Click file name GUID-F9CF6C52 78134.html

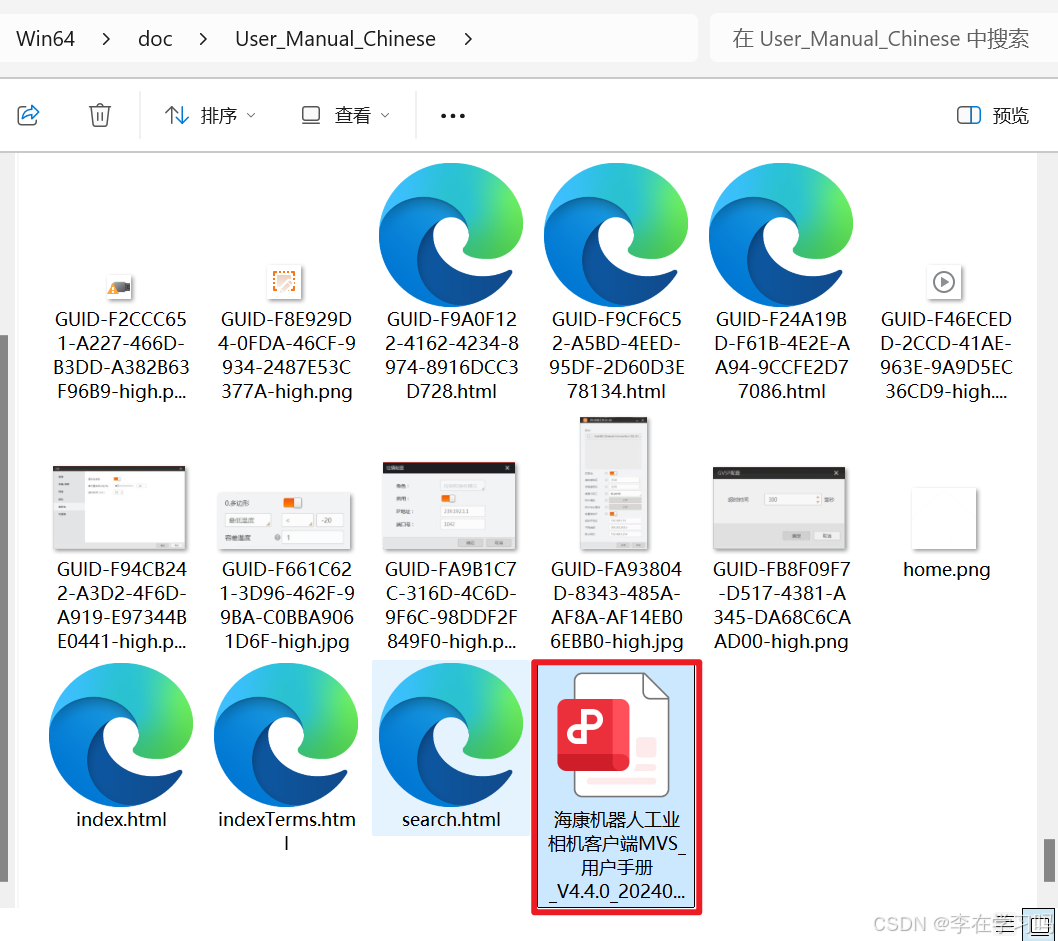click(617, 355)
